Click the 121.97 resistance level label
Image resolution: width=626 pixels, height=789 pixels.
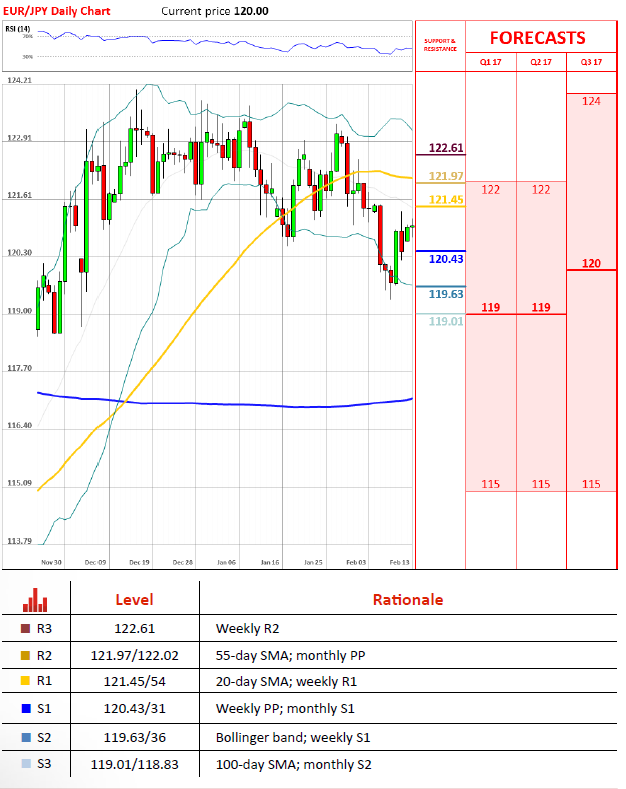(446, 176)
